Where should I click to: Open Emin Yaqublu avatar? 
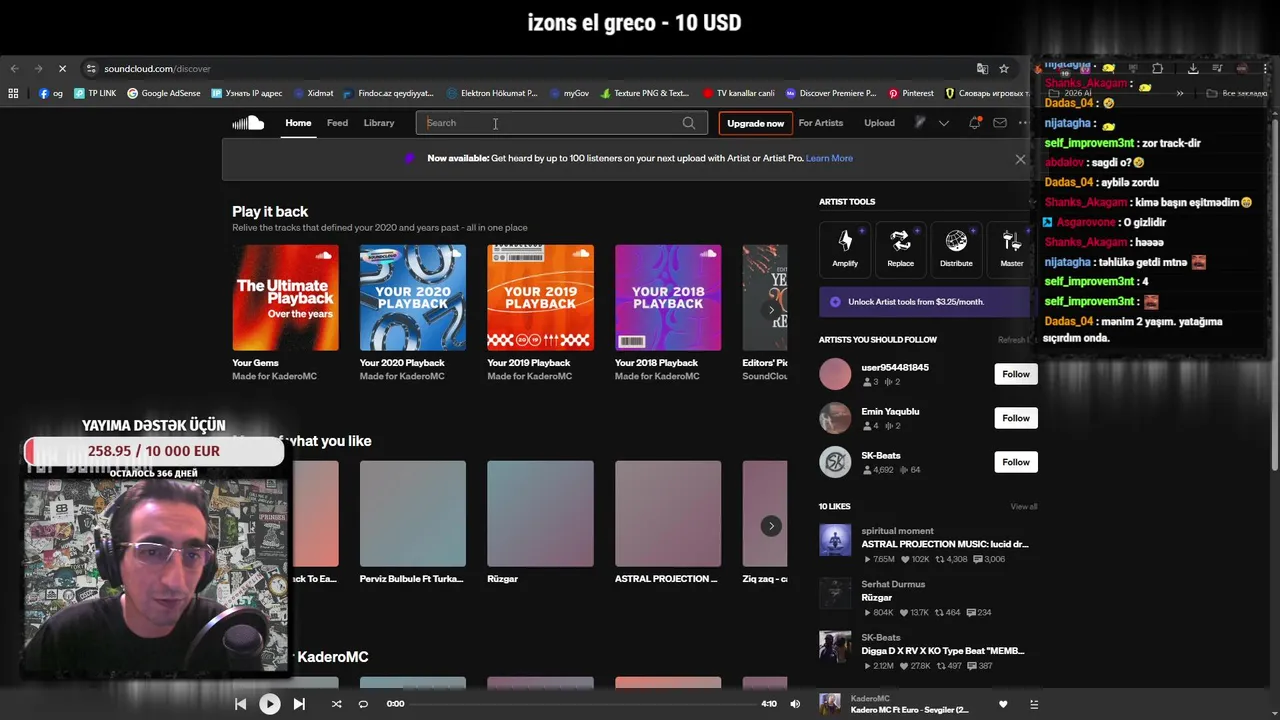[835, 418]
